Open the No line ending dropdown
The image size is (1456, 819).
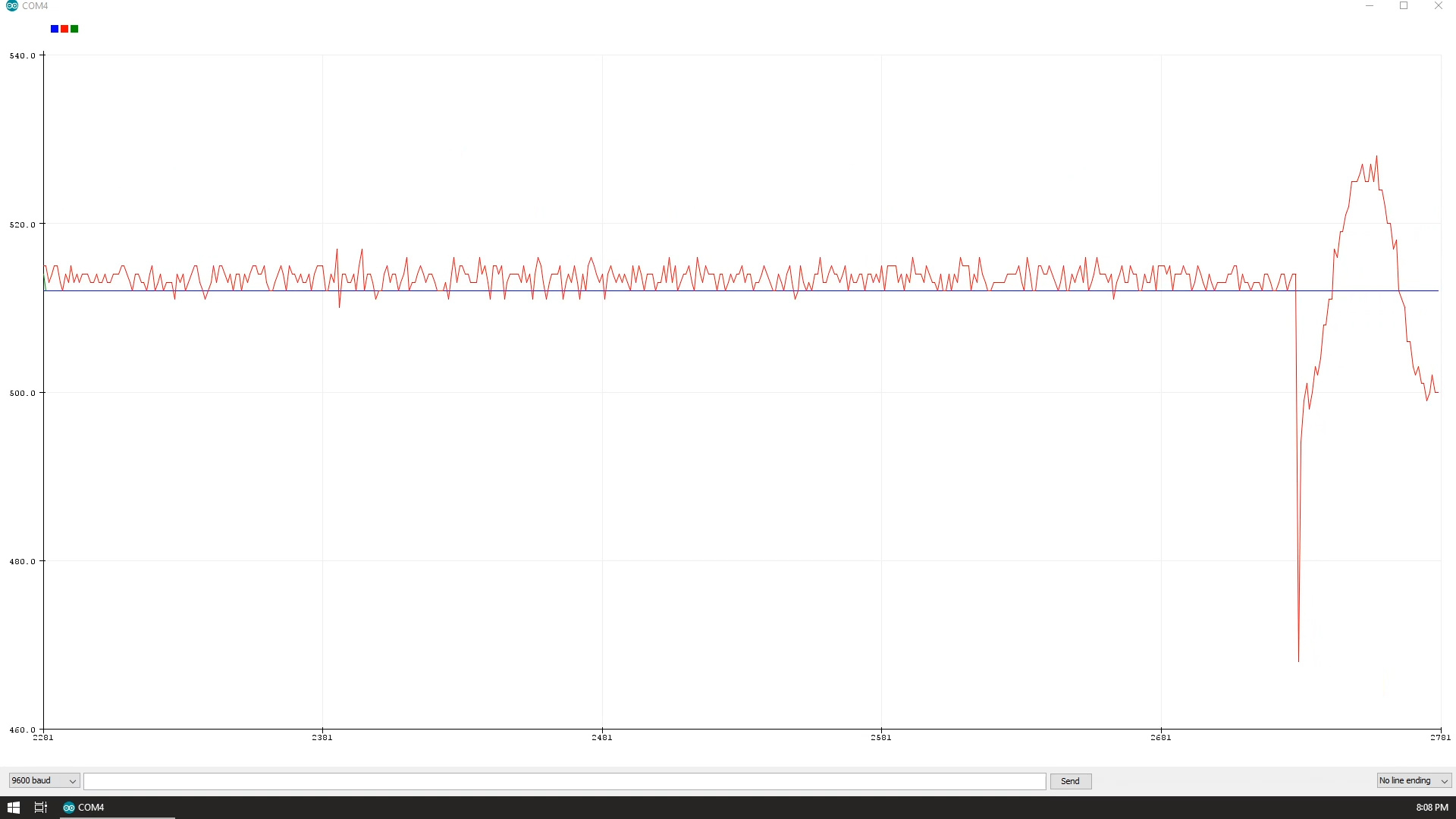click(x=1414, y=780)
